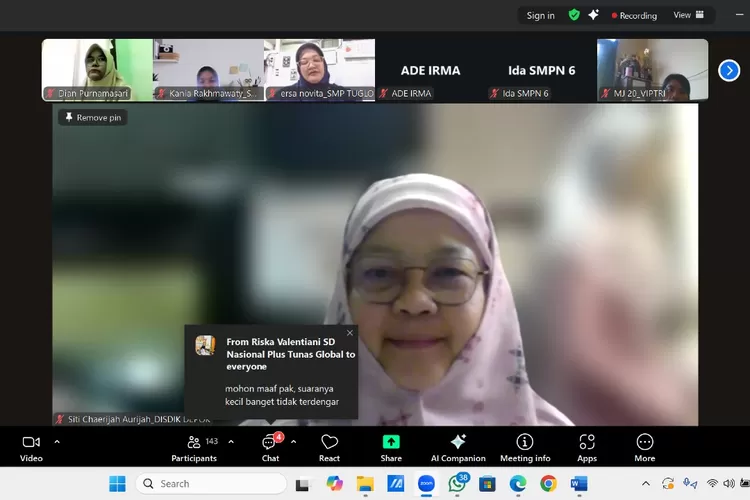750x500 pixels.
Task: Select Dian Purnamasari video thumbnail
Action: [x=97, y=70]
